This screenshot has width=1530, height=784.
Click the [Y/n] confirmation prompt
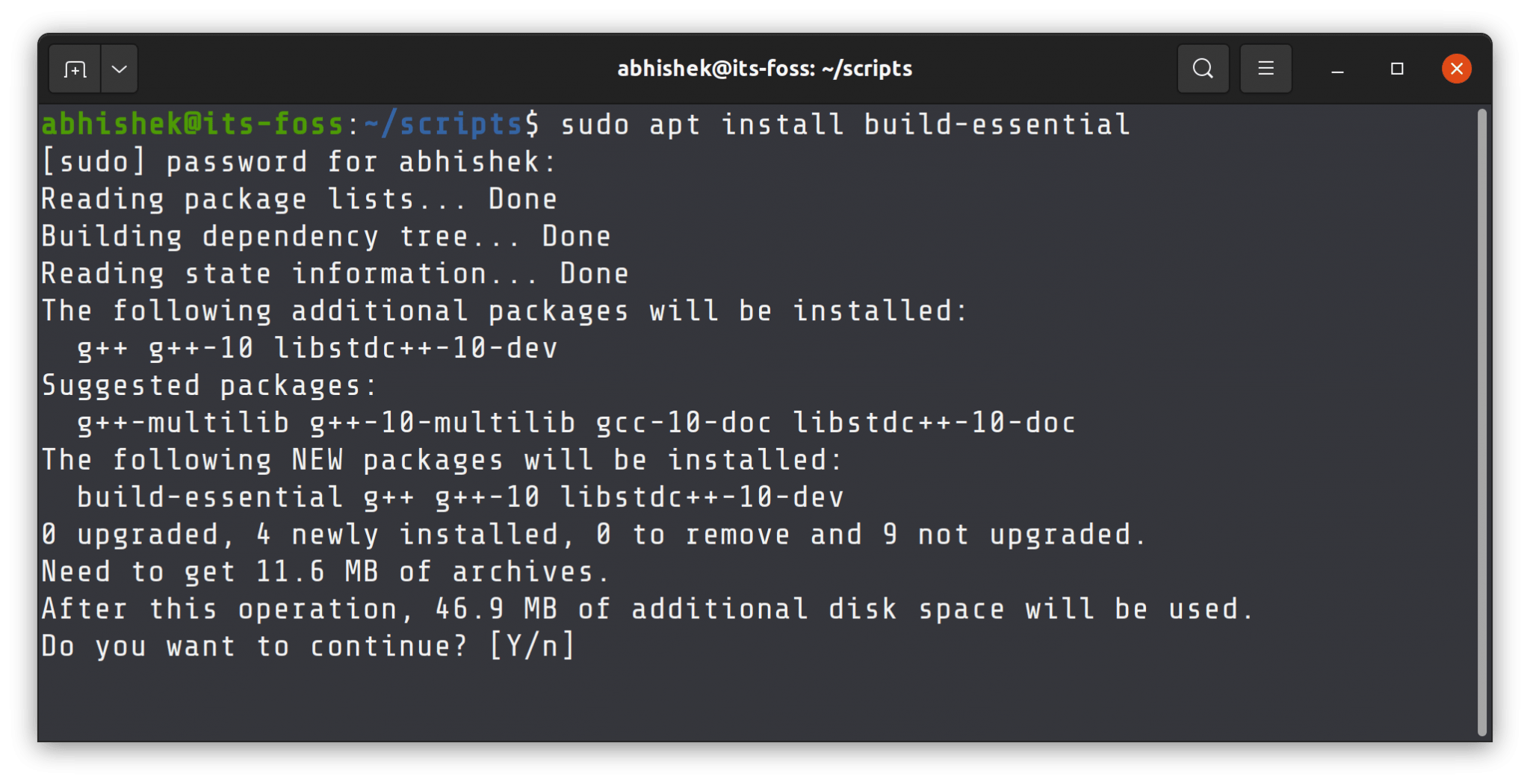click(x=532, y=646)
